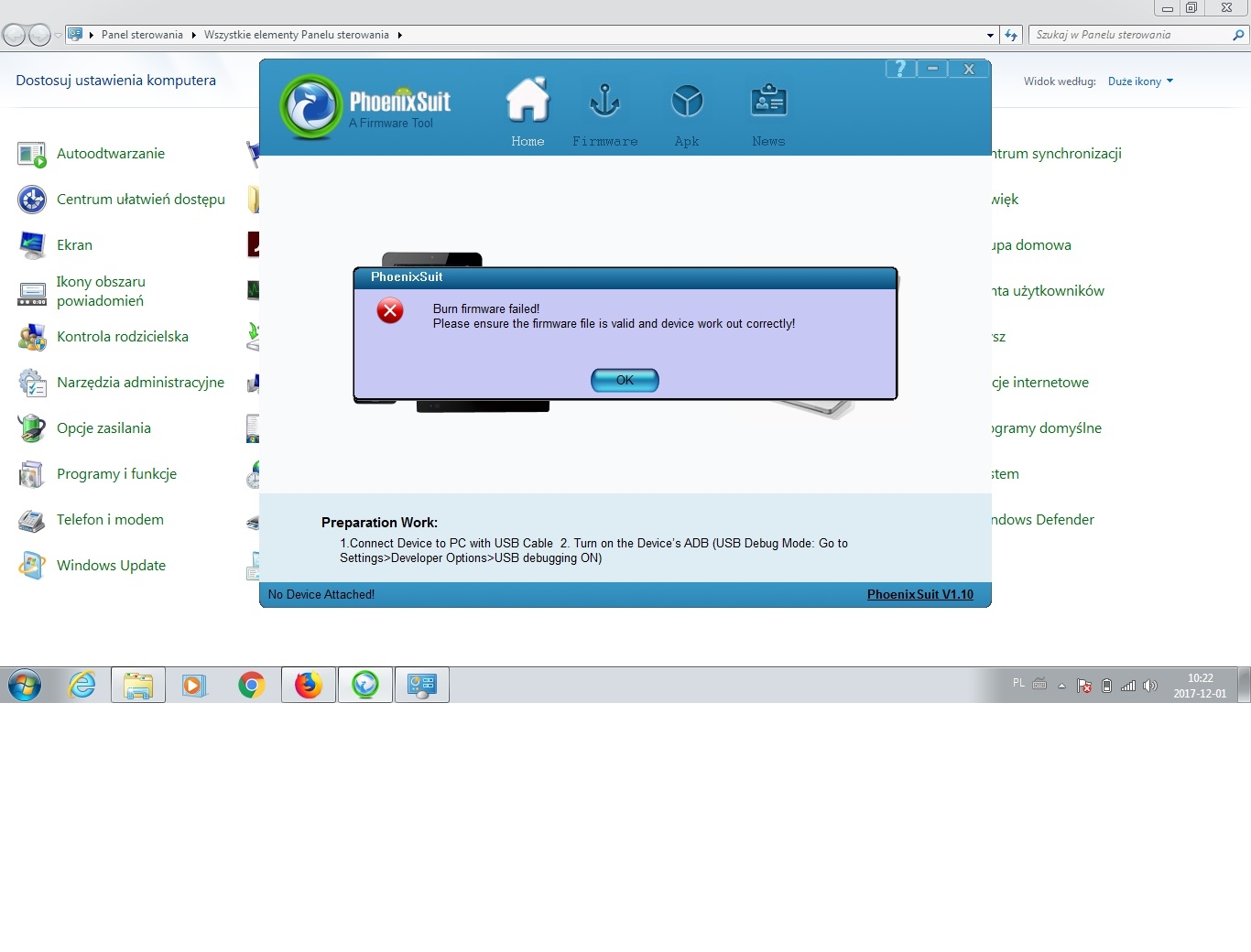Launch Google Chrome from taskbar
1251x952 pixels.
(251, 685)
